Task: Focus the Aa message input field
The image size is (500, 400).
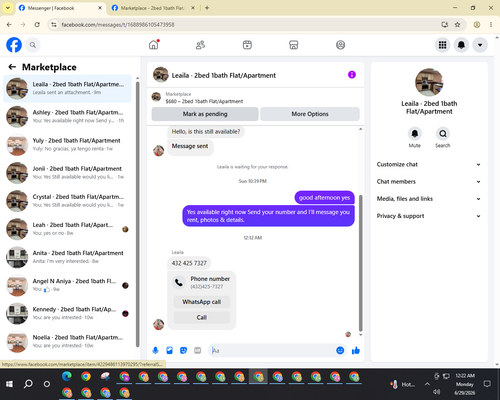Action: (x=272, y=350)
